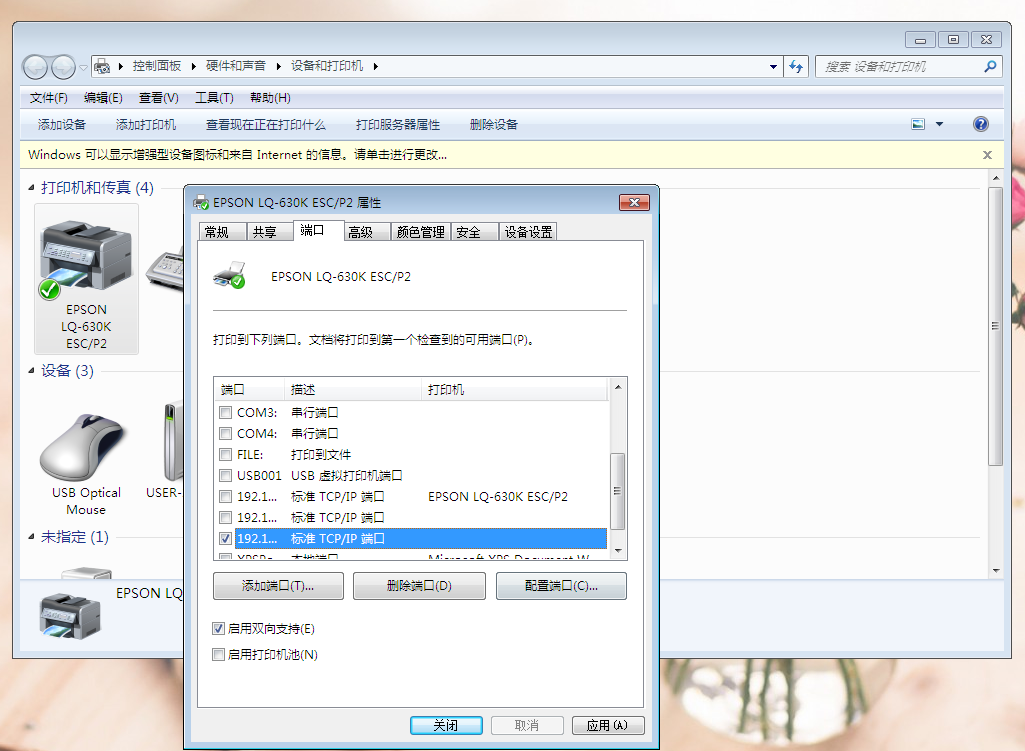Viewport: 1025px width, 751px height.
Task: Collapse the 未指定 (1) group
Action: [31, 537]
